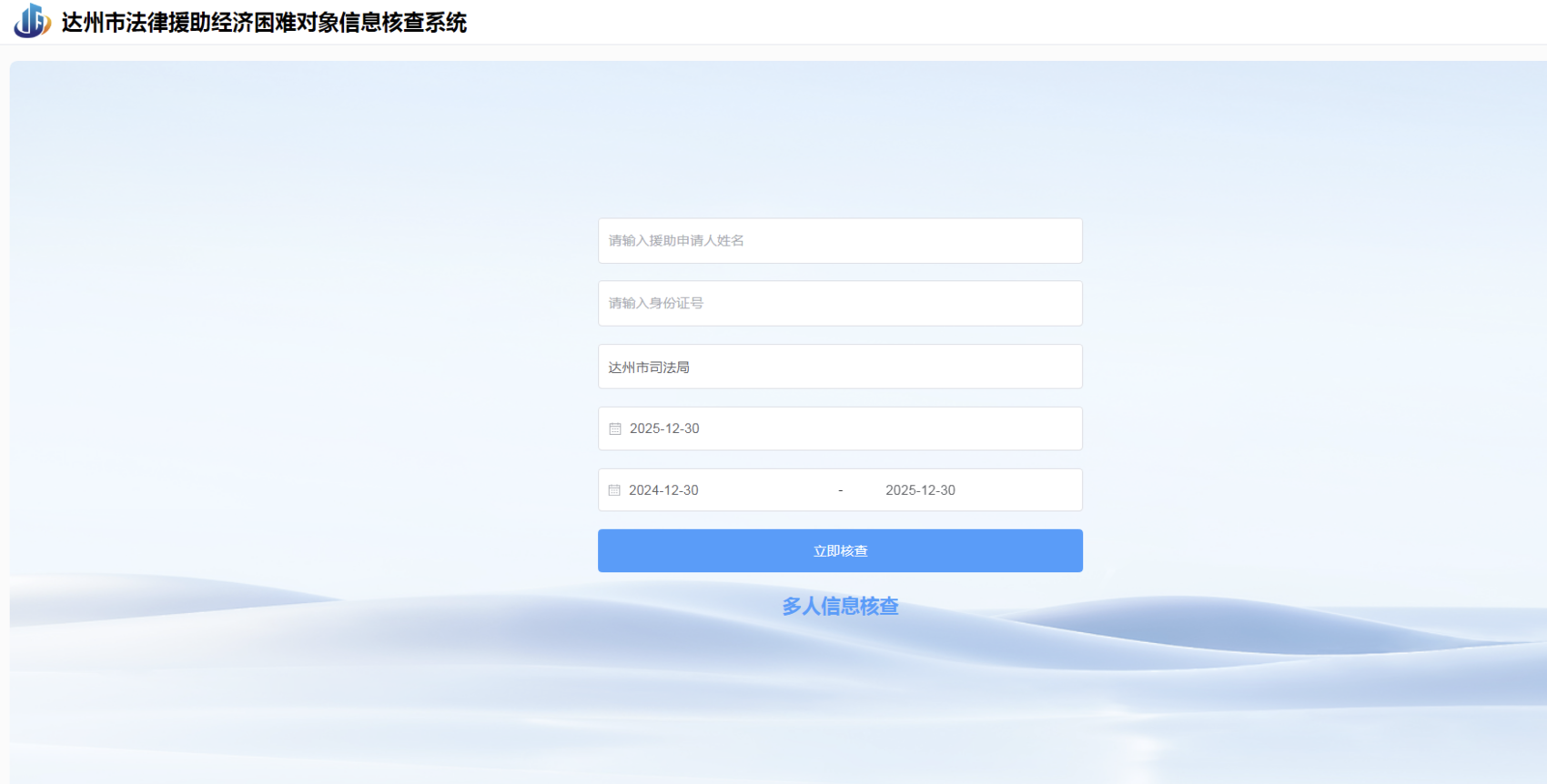Click calendar icon in single date field
The image size is (1547, 784).
click(x=615, y=428)
